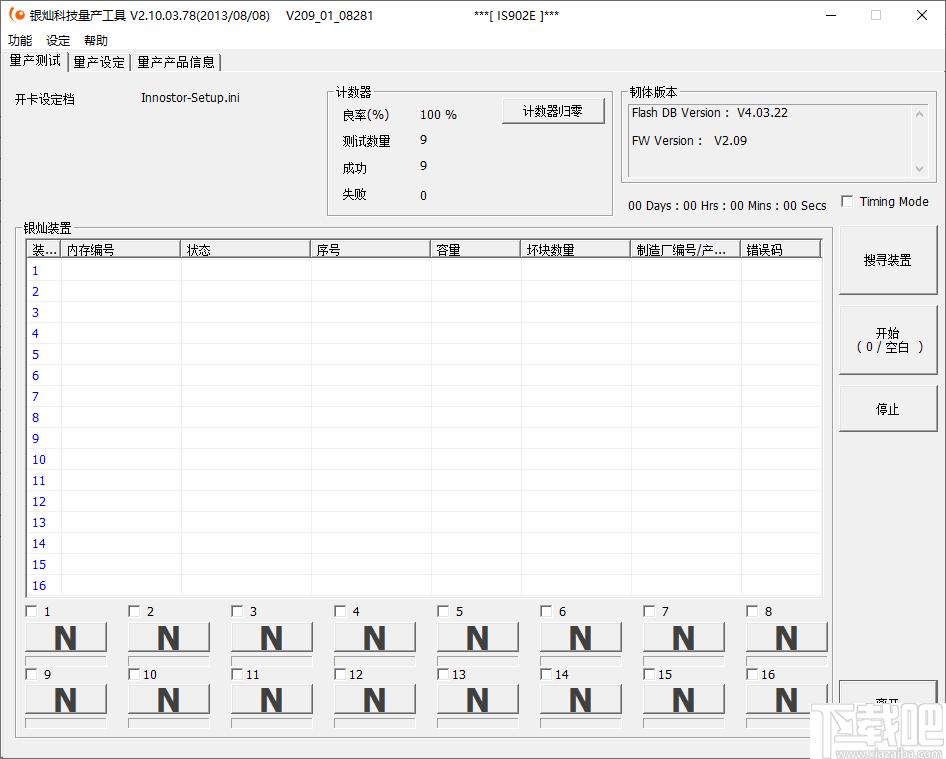This screenshot has height=759, width=946.
Task: Switch to the 量产设定 tab
Action: (x=99, y=62)
